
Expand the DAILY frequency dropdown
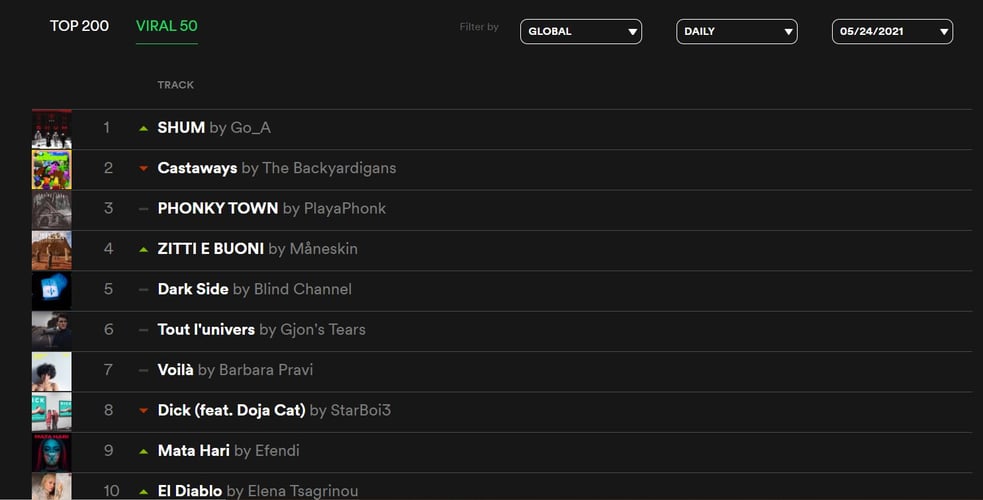(x=737, y=31)
